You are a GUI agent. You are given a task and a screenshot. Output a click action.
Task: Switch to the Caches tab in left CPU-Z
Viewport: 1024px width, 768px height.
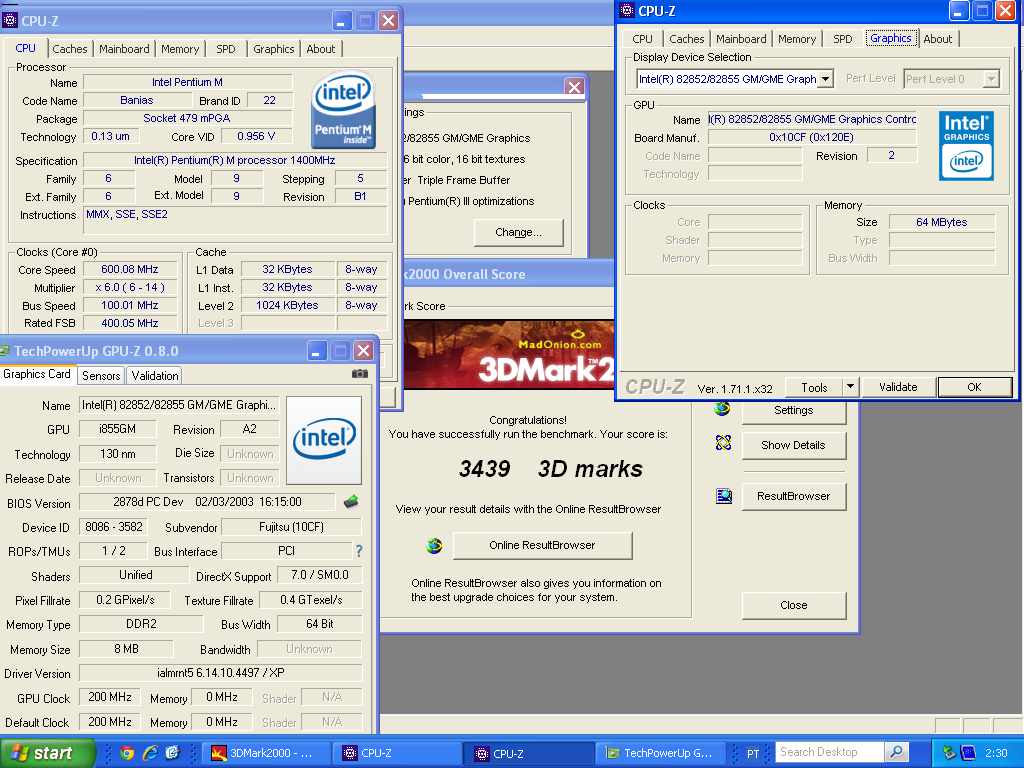click(70, 49)
